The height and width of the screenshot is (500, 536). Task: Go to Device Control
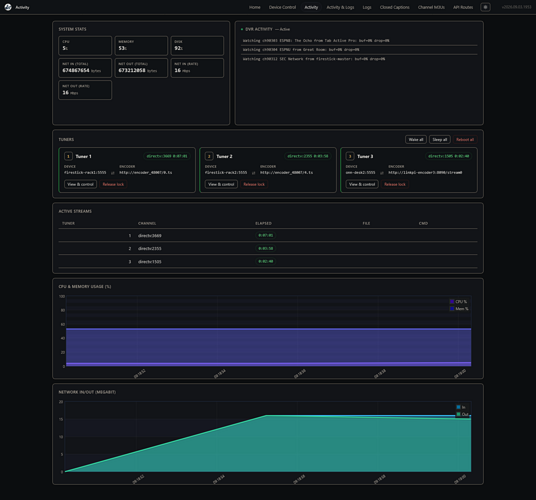(x=282, y=7)
